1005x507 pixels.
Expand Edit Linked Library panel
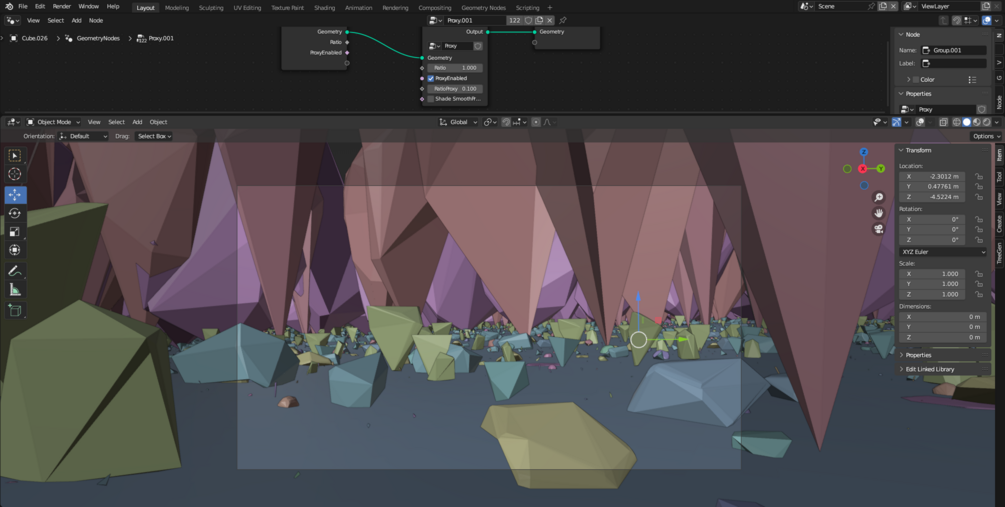click(x=930, y=369)
